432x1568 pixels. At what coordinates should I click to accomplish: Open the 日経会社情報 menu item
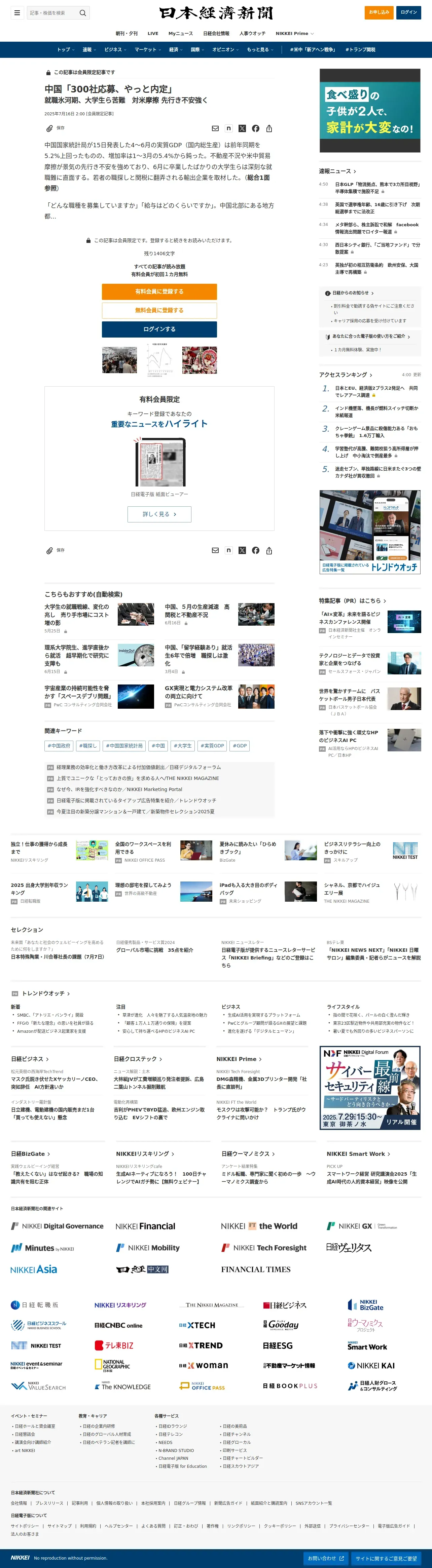(x=216, y=34)
